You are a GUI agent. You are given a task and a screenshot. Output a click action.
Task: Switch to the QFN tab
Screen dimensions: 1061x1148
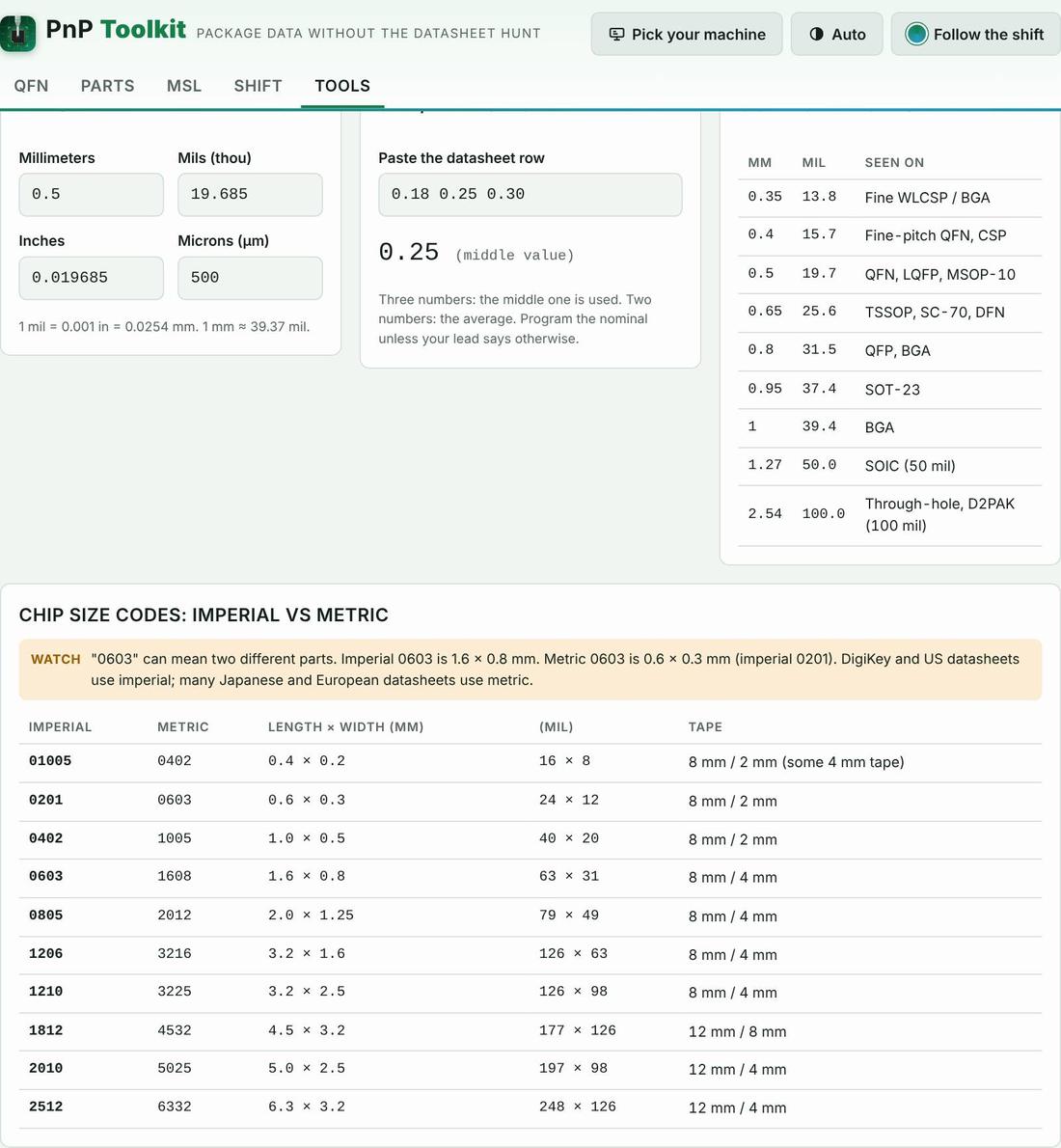[x=31, y=86]
